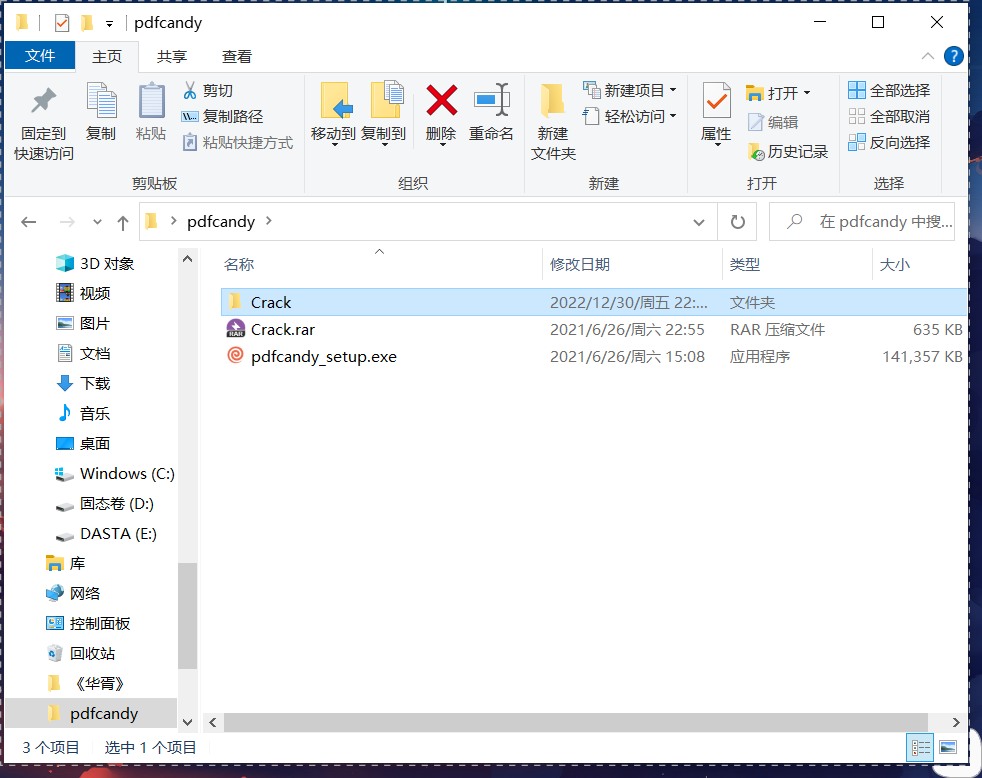Click the 剪切 scissors cut button
The width and height of the screenshot is (982, 778).
tap(208, 90)
